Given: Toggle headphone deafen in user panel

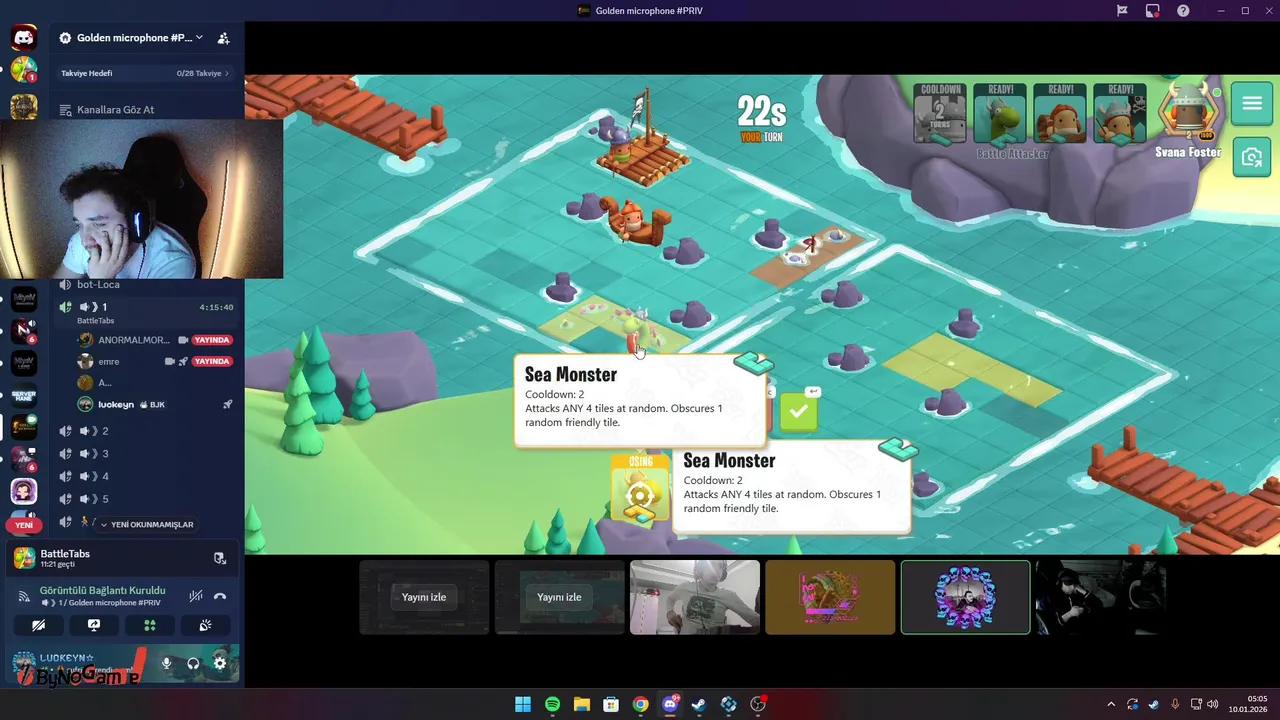Looking at the screenshot, I should [x=193, y=663].
